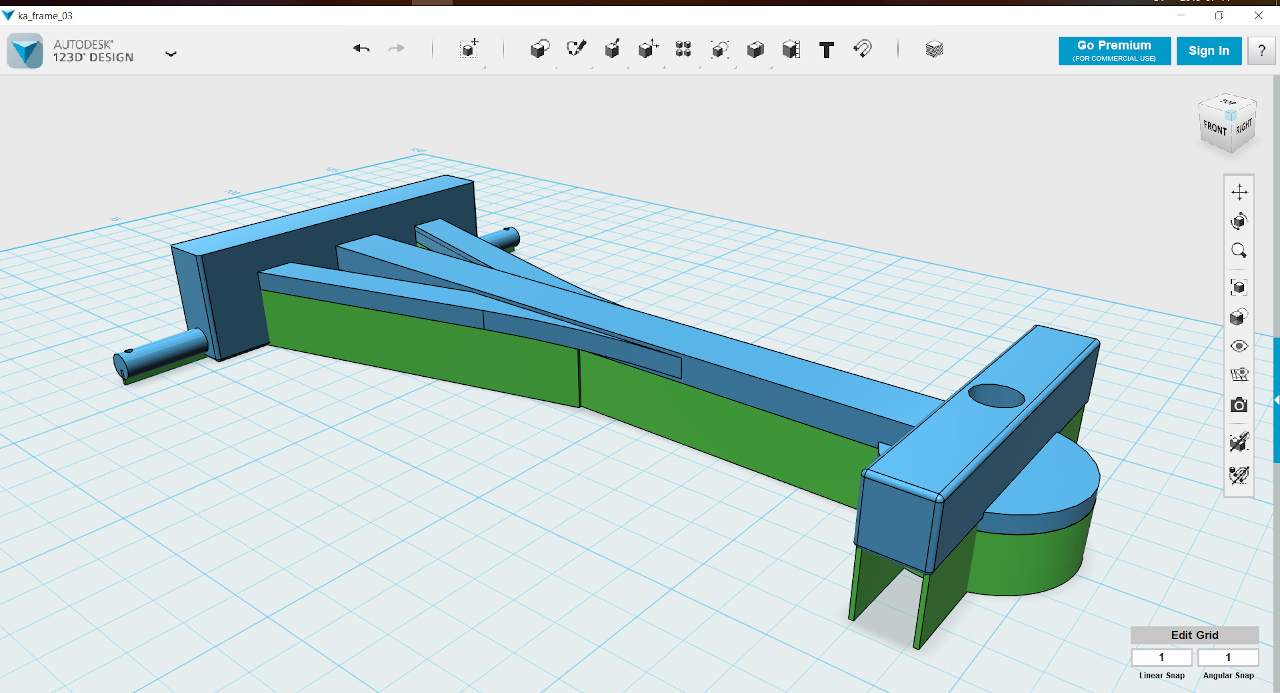The width and height of the screenshot is (1280, 693).
Task: Select the Pan navigation tool
Action: 1239,192
